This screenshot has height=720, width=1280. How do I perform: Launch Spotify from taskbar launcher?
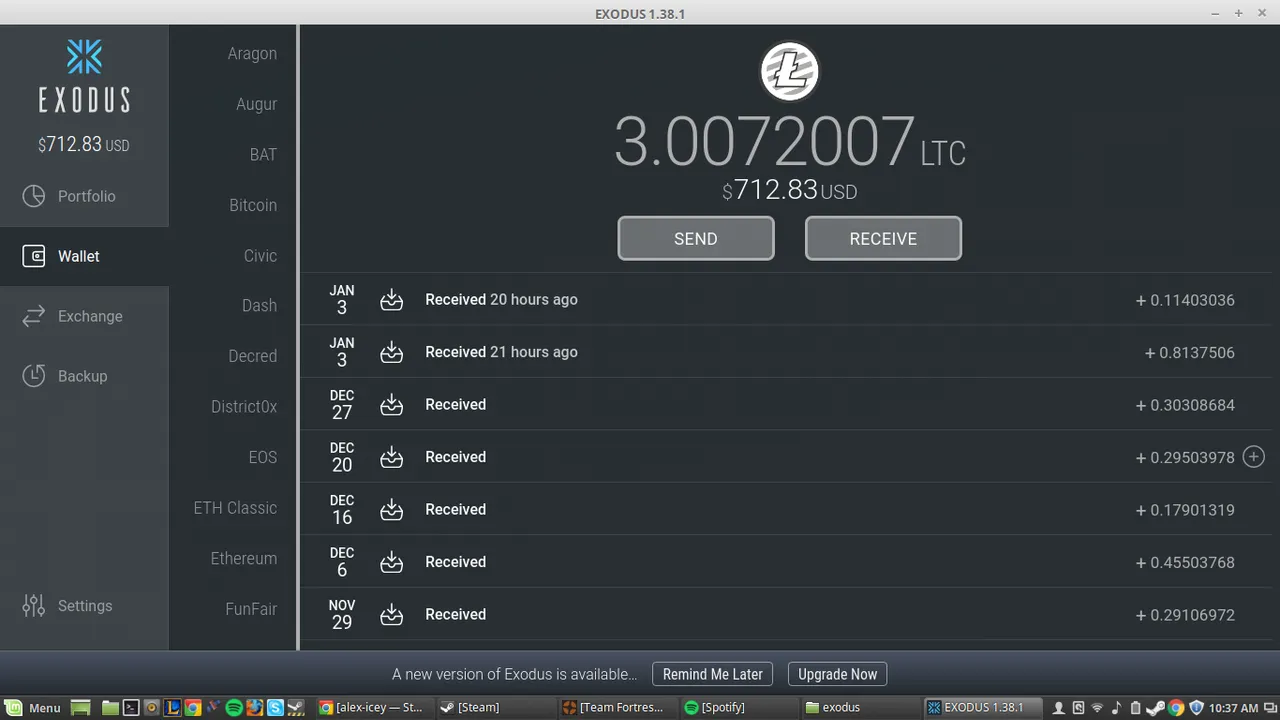(234, 707)
